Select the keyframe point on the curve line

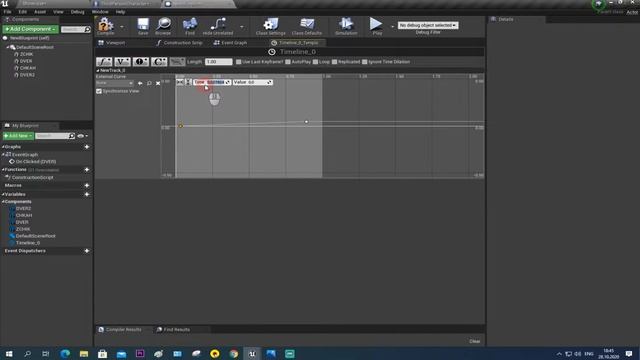pos(307,122)
